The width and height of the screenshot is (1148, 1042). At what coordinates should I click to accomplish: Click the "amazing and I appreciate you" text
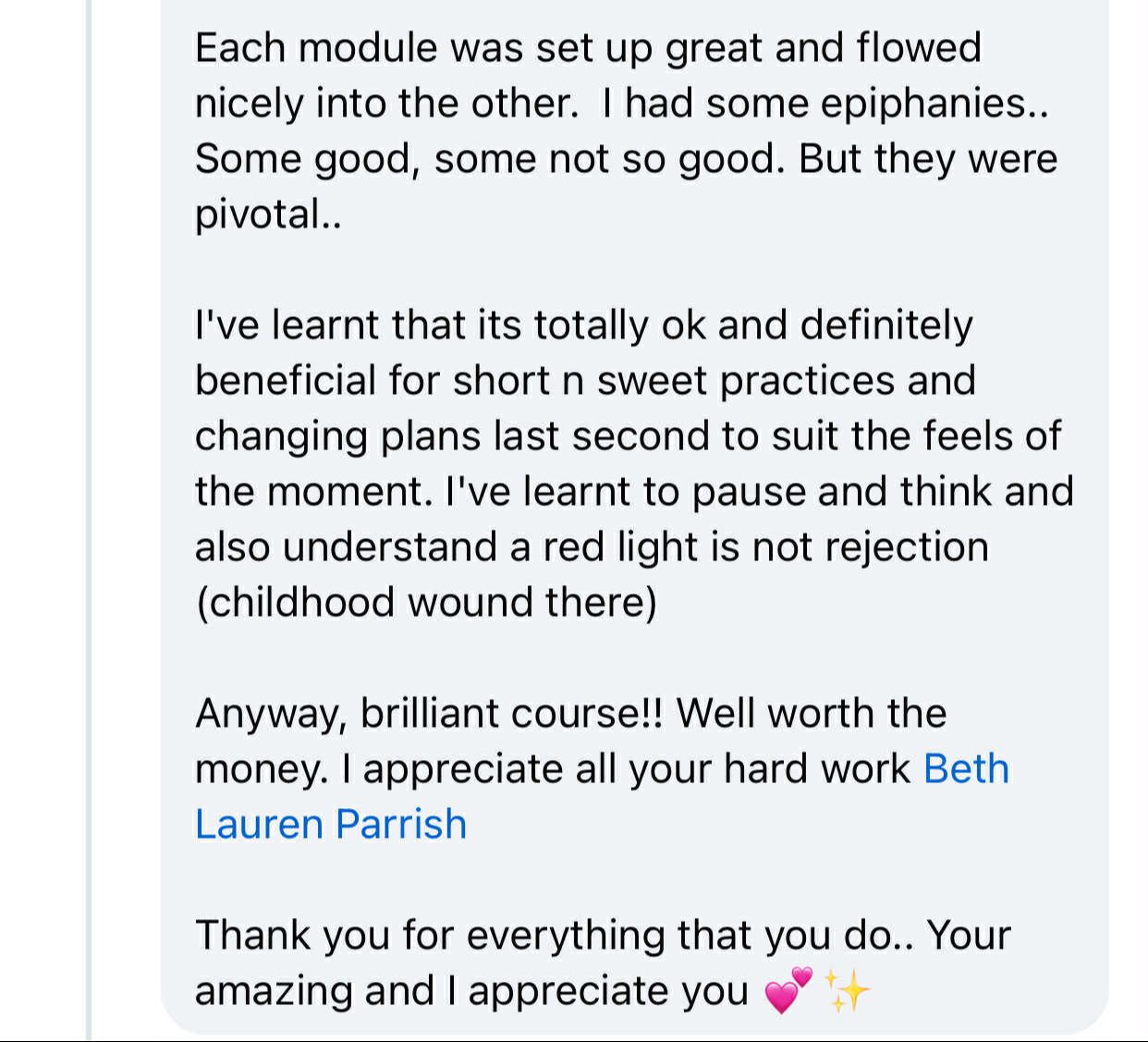[471, 990]
